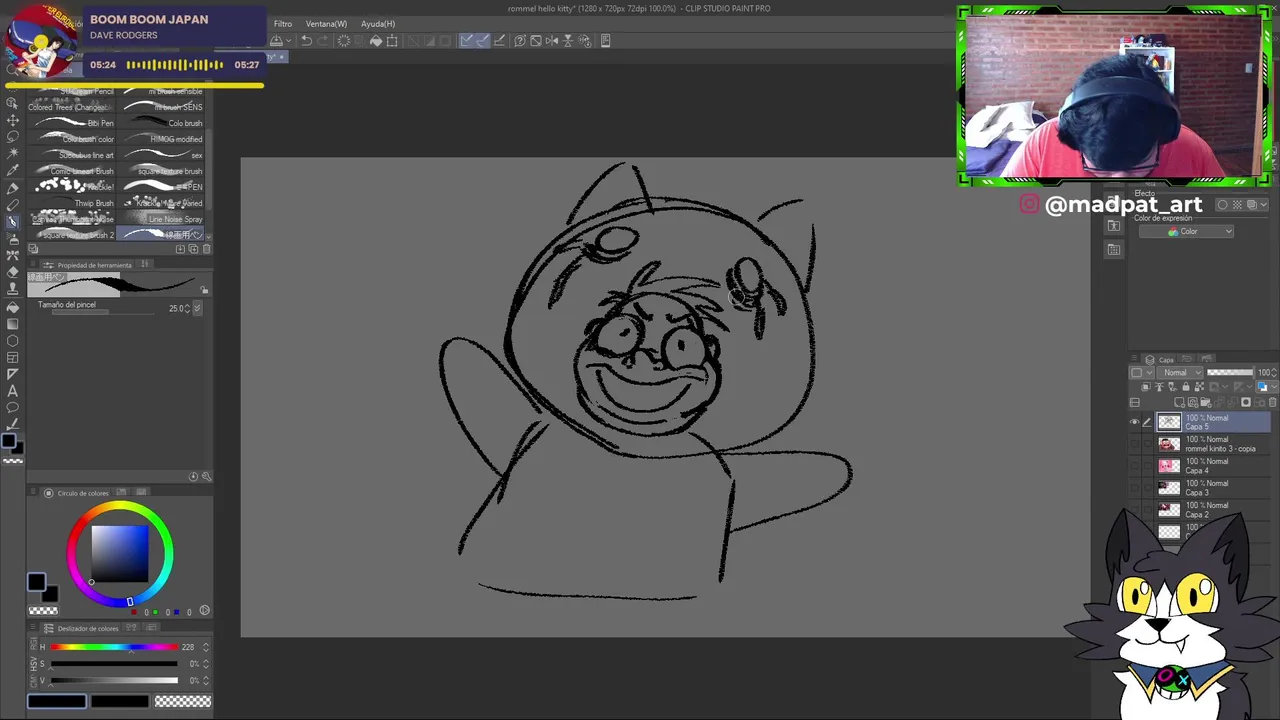
Task: Select the Airbrush tool
Action: 13,238
